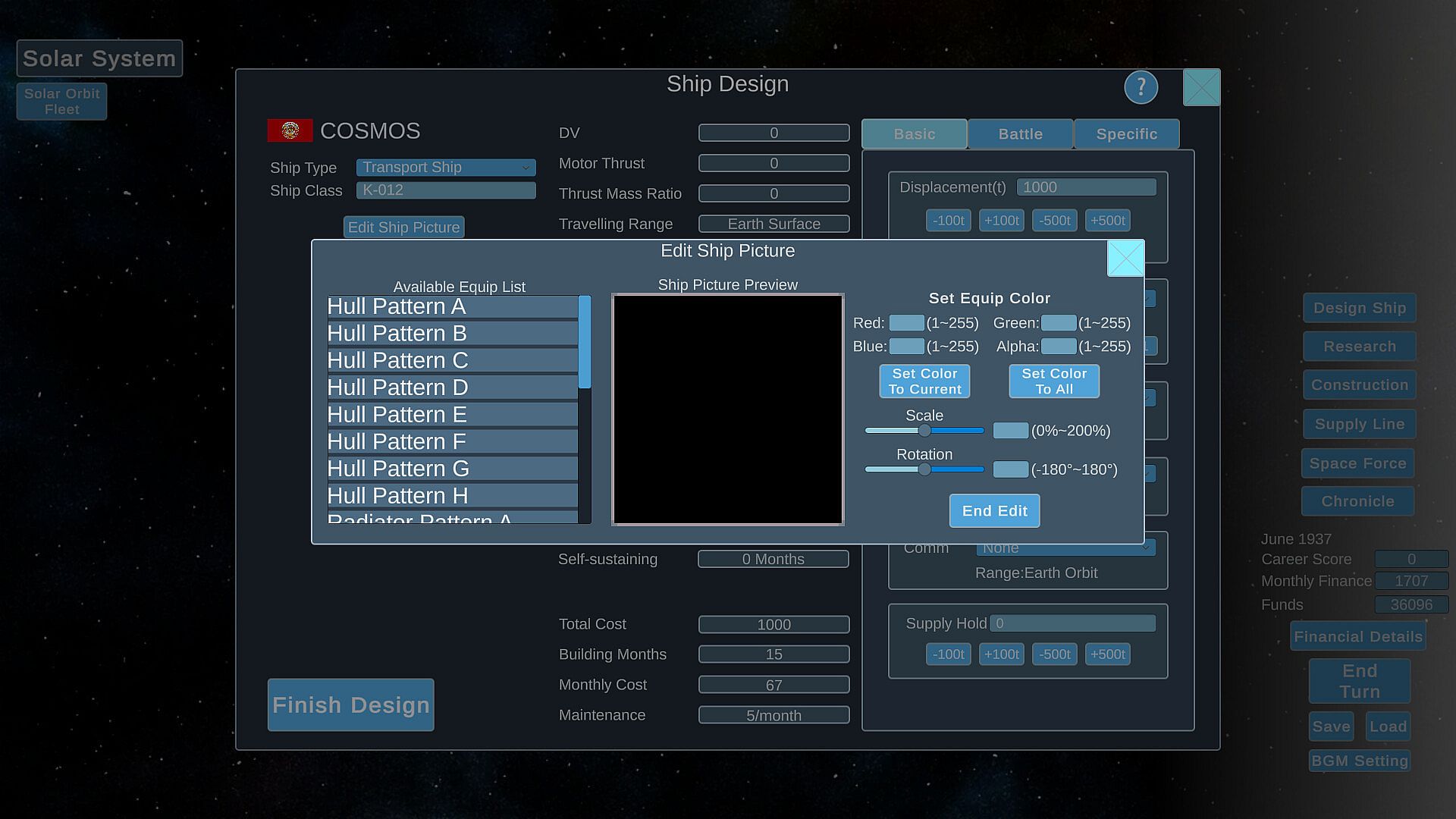Image resolution: width=1456 pixels, height=819 pixels.
Task: Switch to the Battle tab
Action: pos(1020,134)
